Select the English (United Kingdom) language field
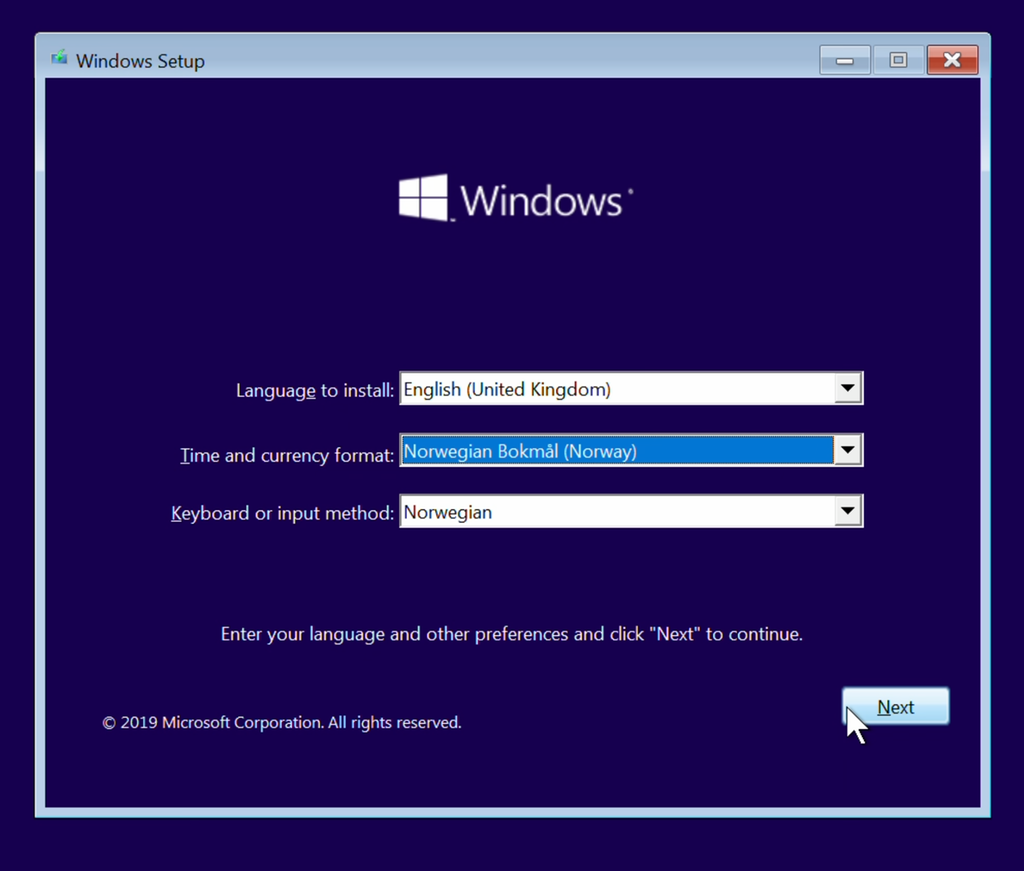The height and width of the screenshot is (871, 1024). point(631,388)
